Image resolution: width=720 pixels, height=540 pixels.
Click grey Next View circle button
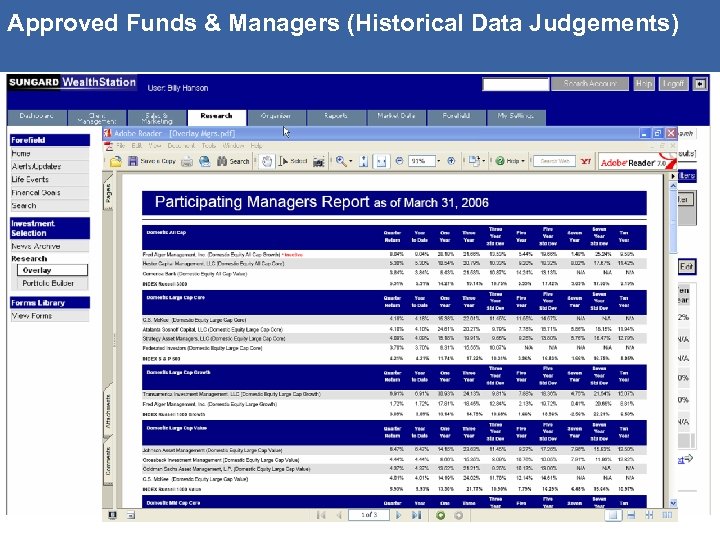458,515
